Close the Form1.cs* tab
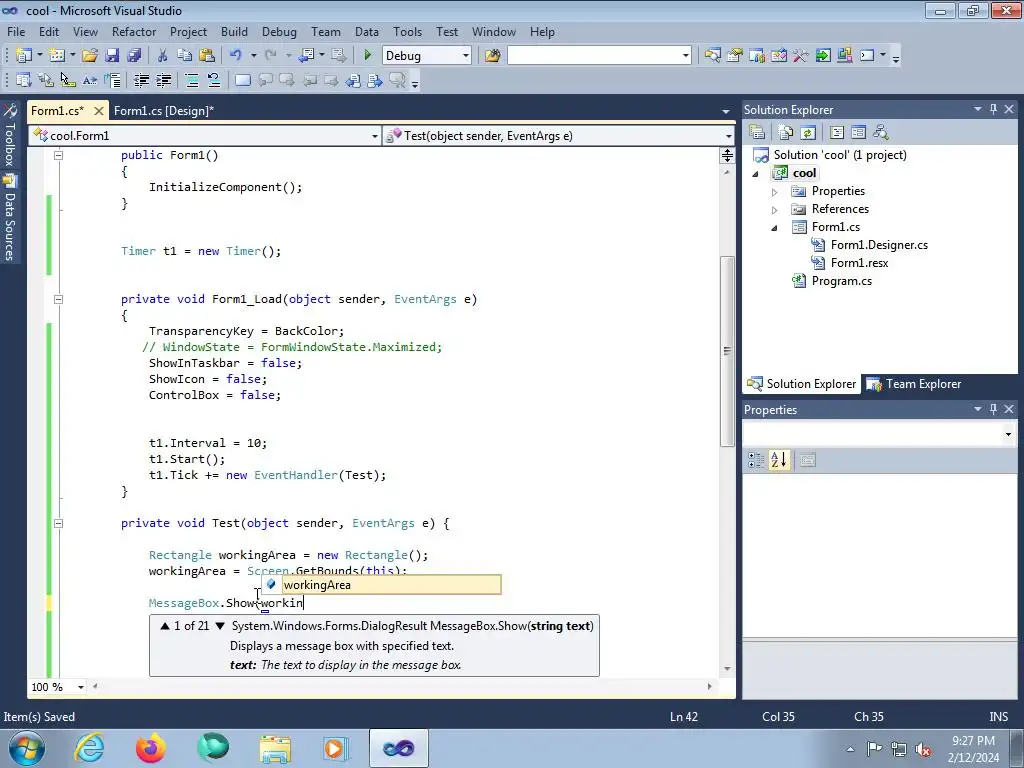Image resolution: width=1024 pixels, height=768 pixels. [99, 110]
